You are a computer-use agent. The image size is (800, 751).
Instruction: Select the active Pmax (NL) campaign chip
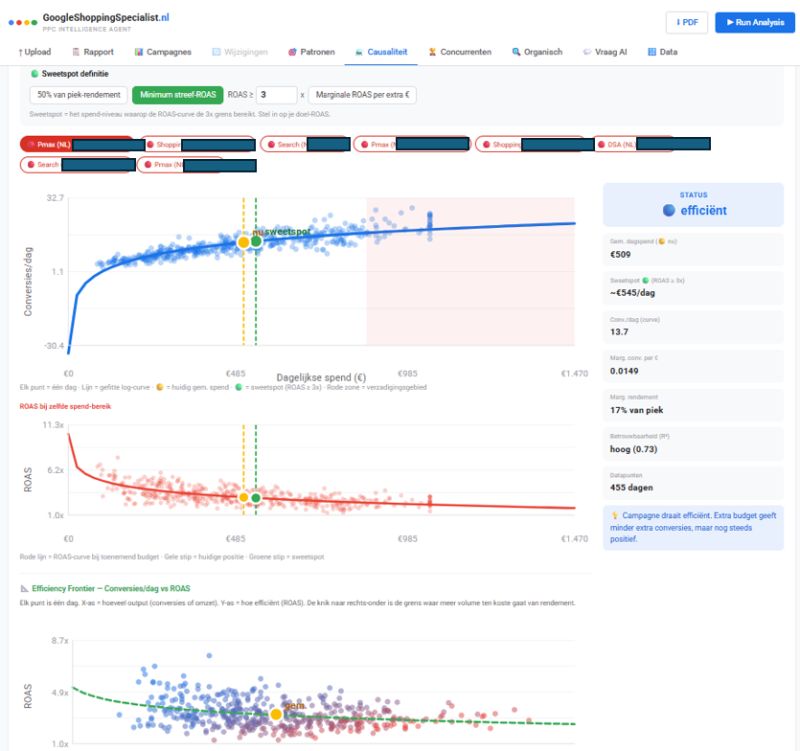(77, 144)
